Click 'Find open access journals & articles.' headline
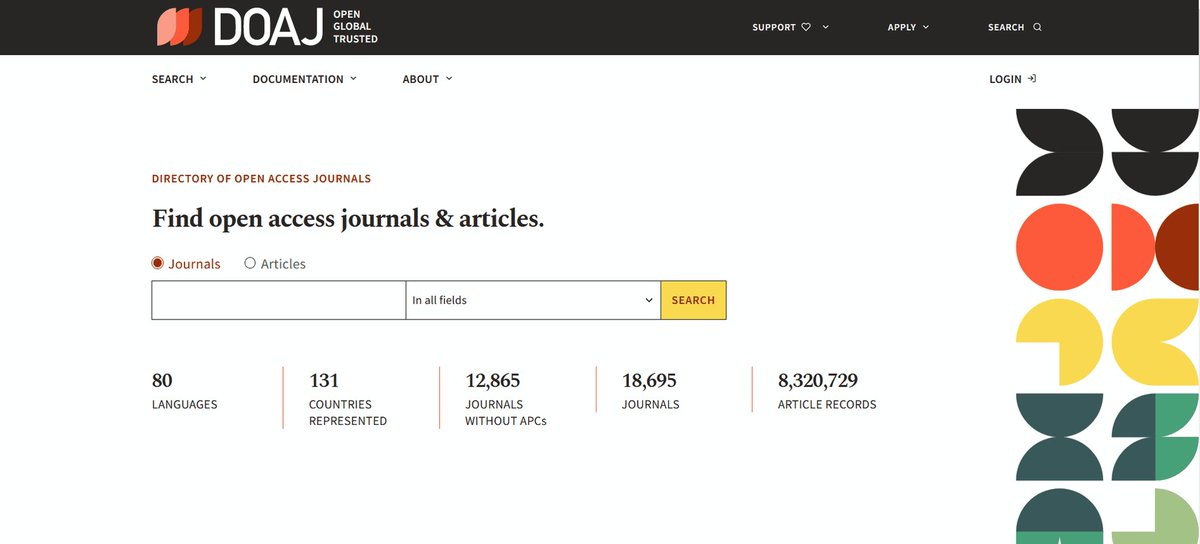This screenshot has height=544, width=1200. tap(348, 219)
